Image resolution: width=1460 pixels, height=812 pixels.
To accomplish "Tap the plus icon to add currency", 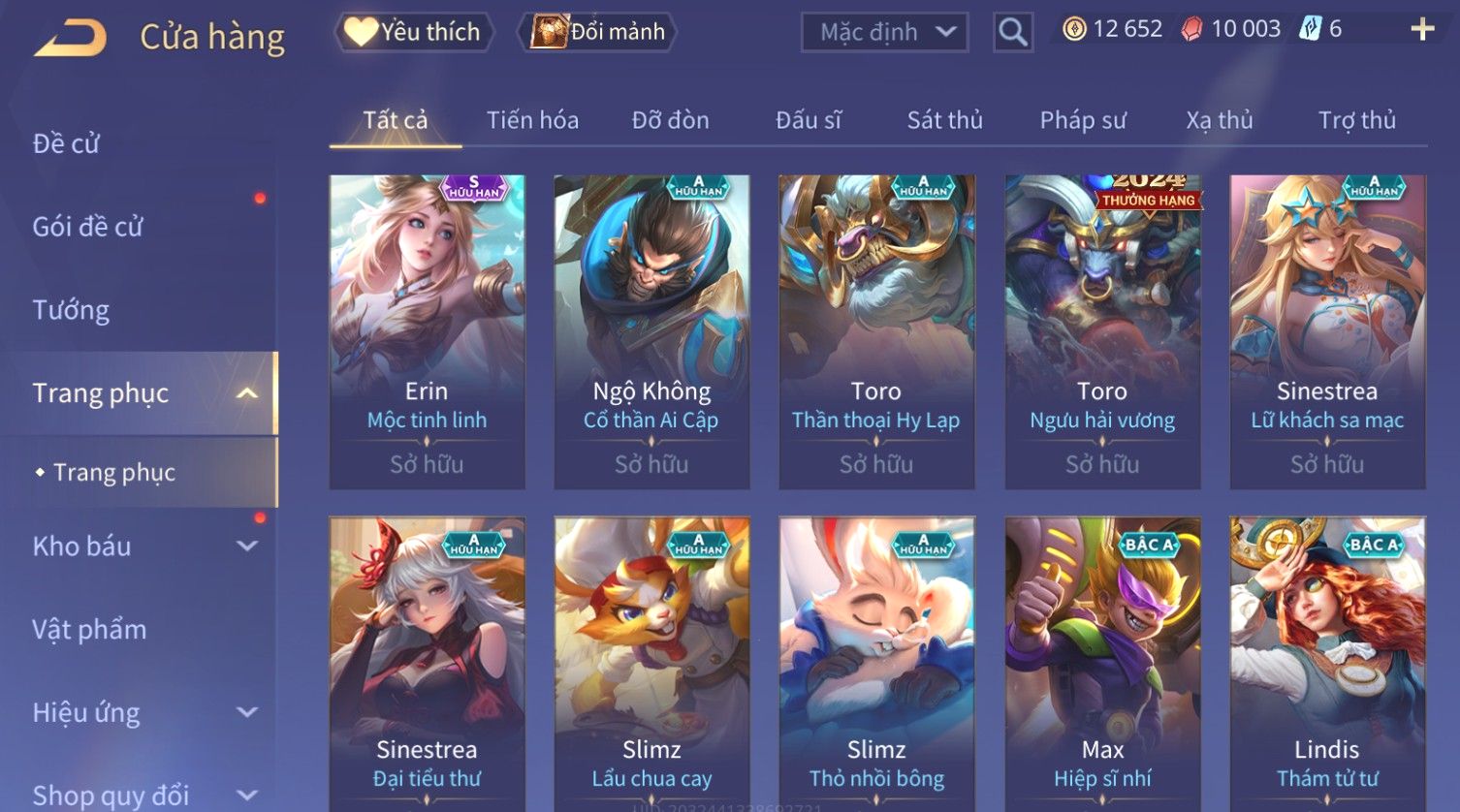I will [x=1422, y=29].
